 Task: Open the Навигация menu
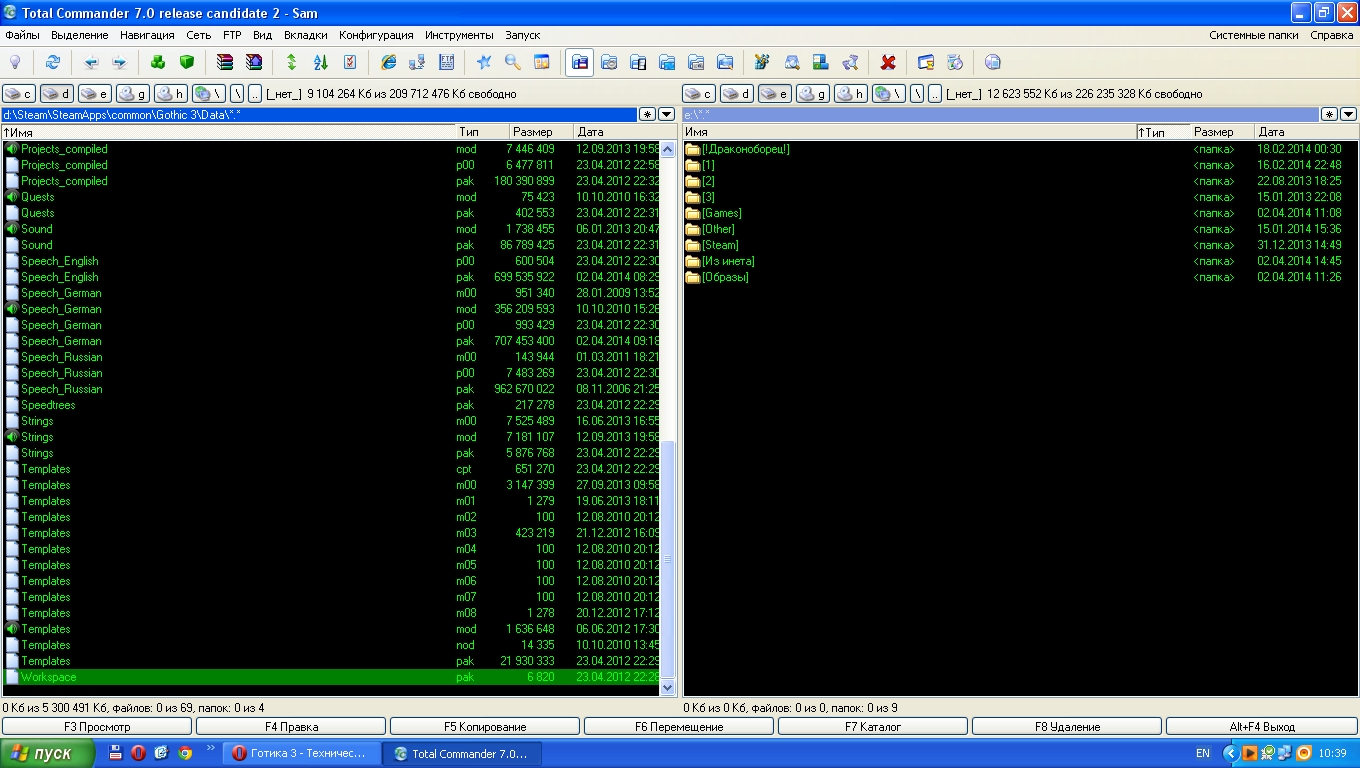[147, 35]
